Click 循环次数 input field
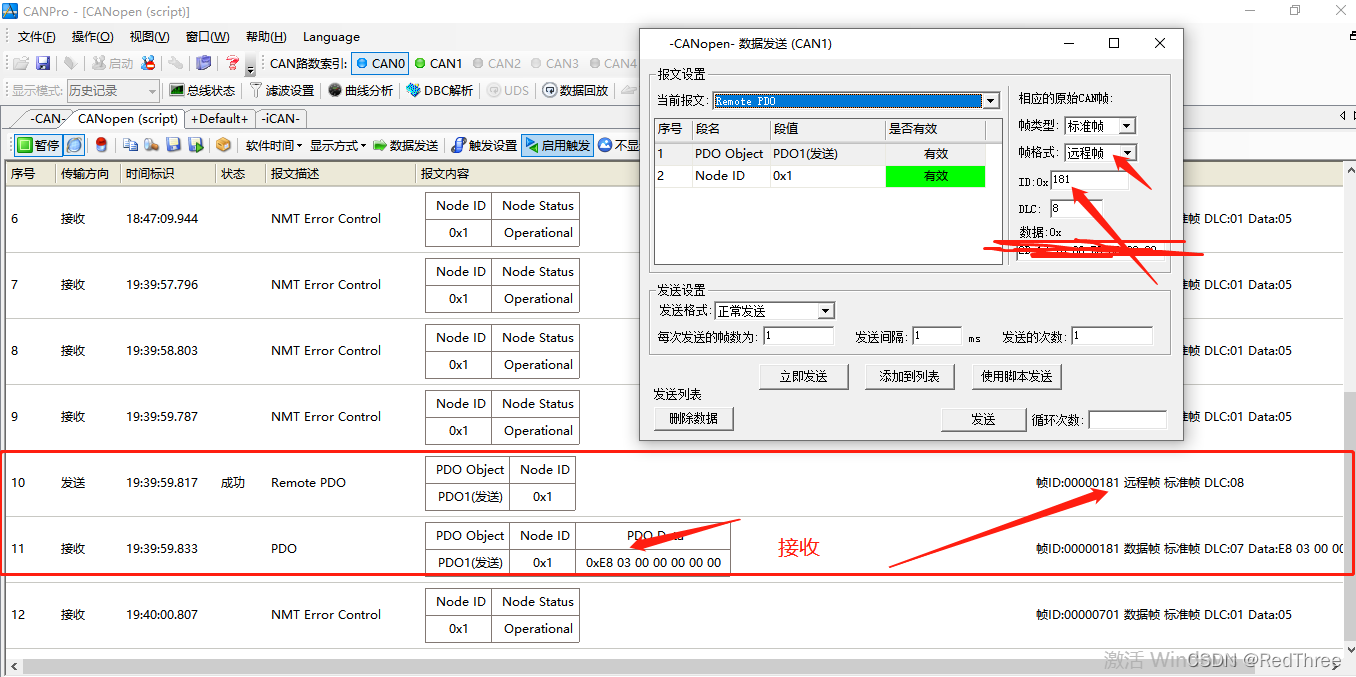The image size is (1356, 677). pos(1127,420)
